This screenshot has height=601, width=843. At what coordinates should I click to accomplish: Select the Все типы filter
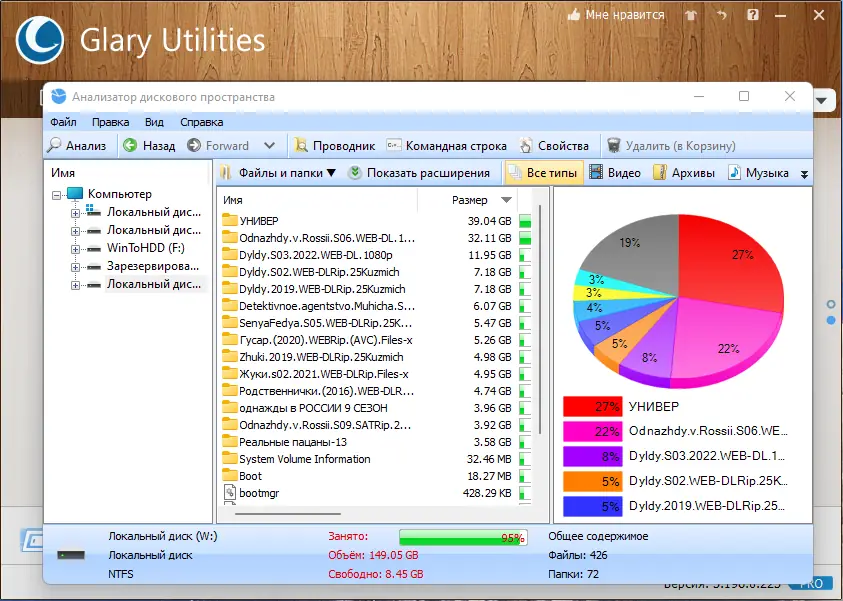(x=544, y=173)
